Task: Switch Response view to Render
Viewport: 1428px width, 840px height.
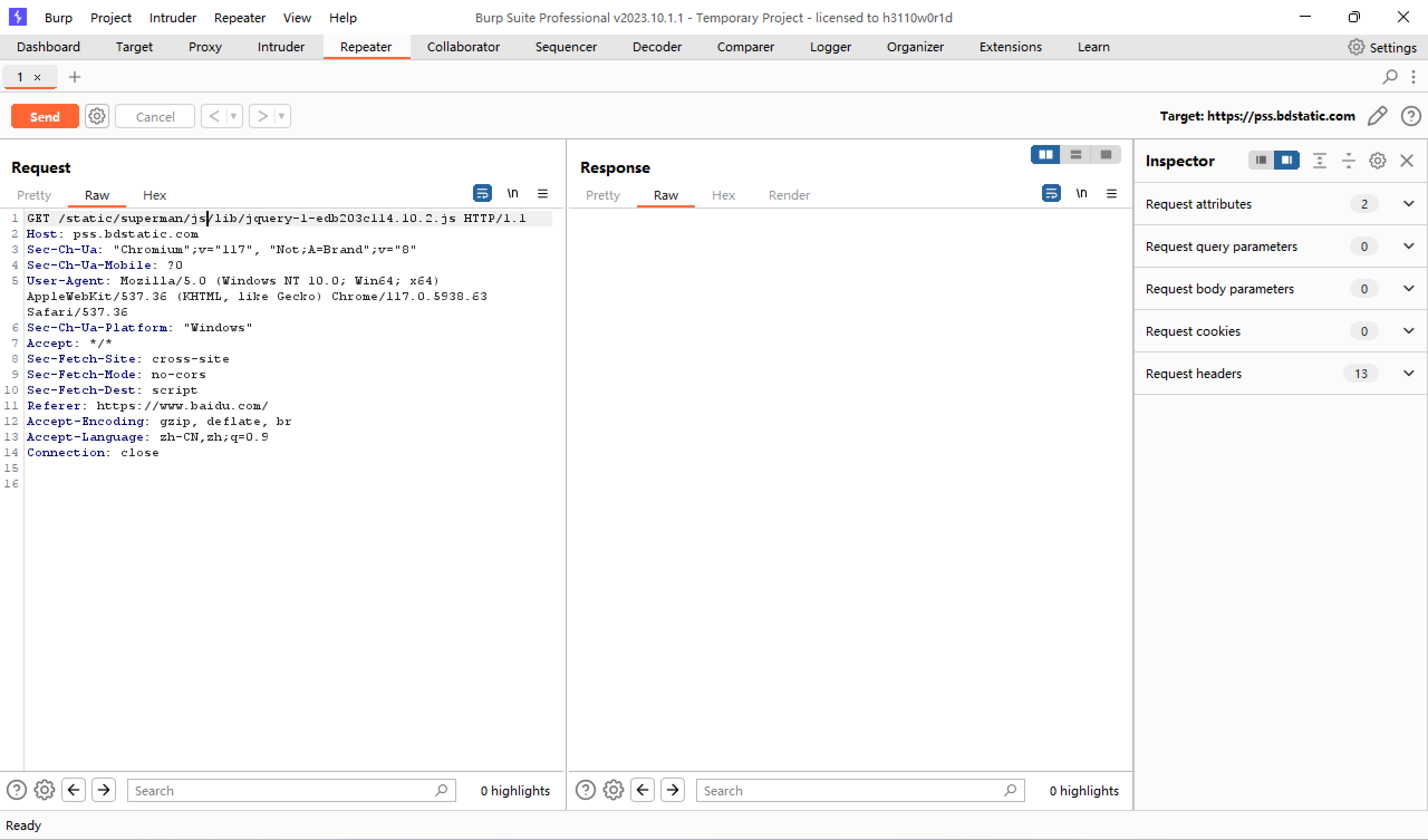Action: 789,195
